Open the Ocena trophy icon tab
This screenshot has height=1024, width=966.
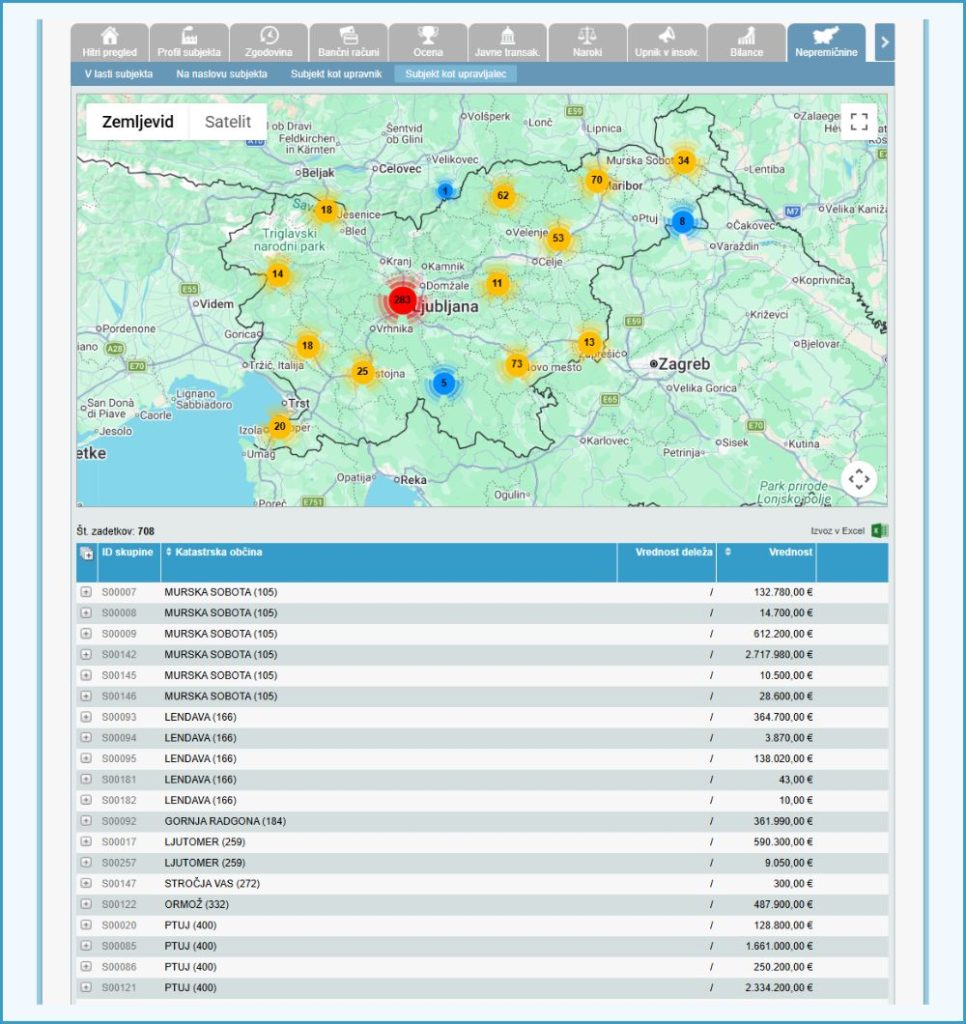pos(428,42)
